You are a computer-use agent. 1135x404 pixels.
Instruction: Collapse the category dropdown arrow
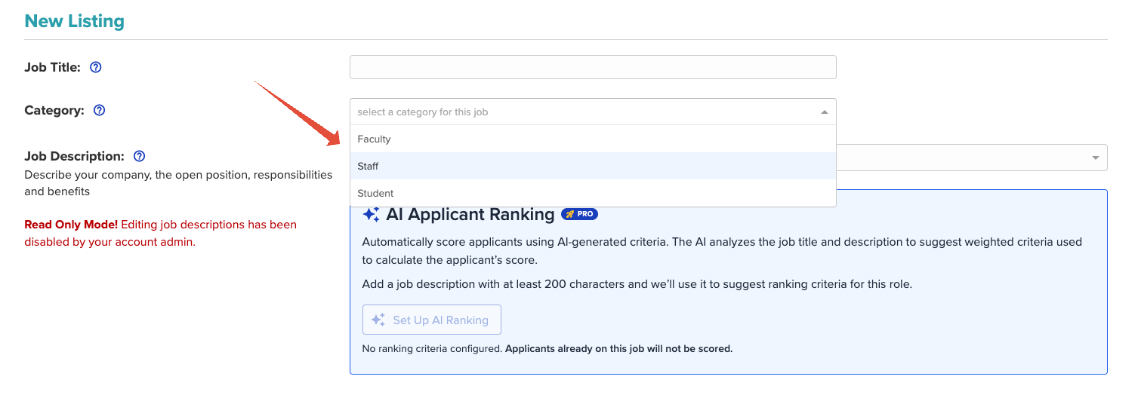(x=824, y=112)
